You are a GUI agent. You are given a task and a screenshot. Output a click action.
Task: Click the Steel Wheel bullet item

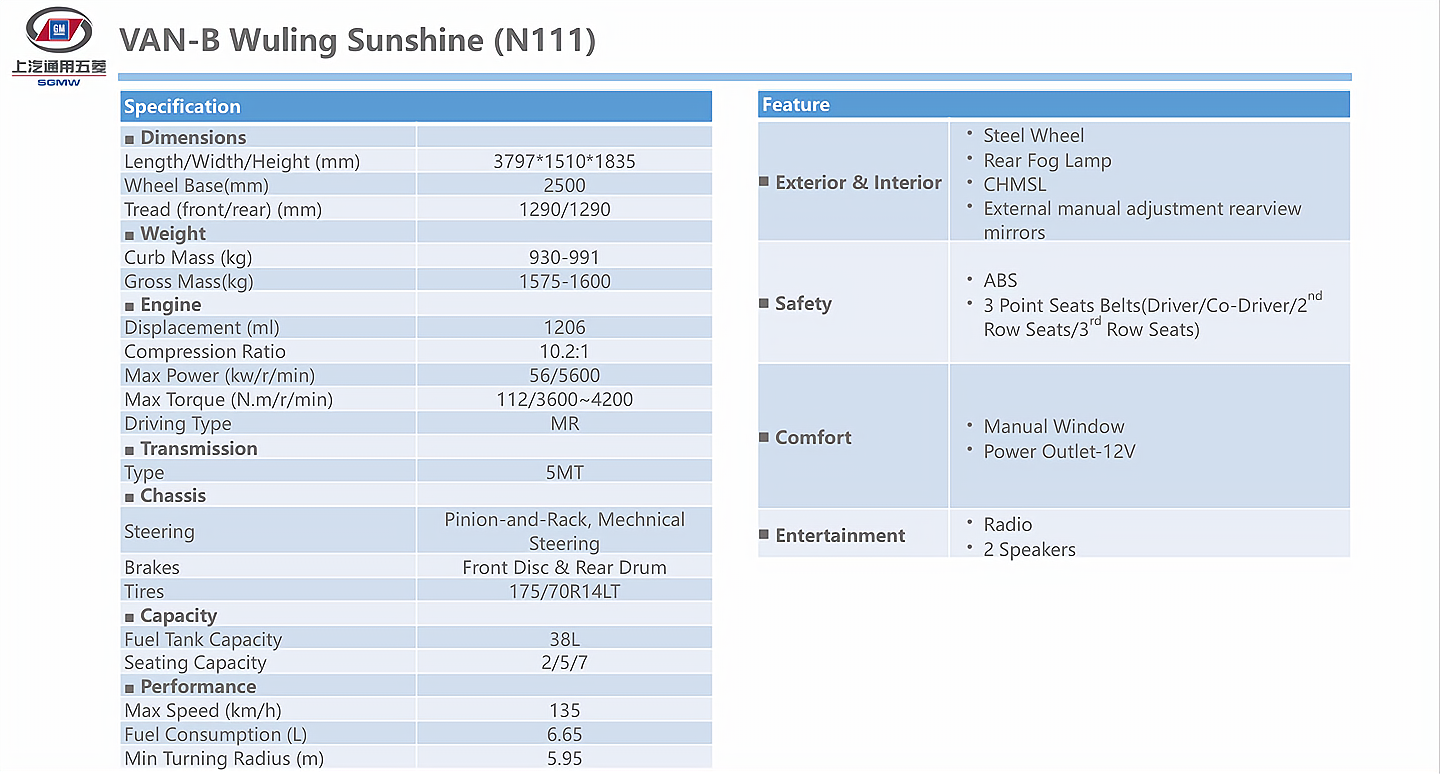pyautogui.click(x=1033, y=135)
